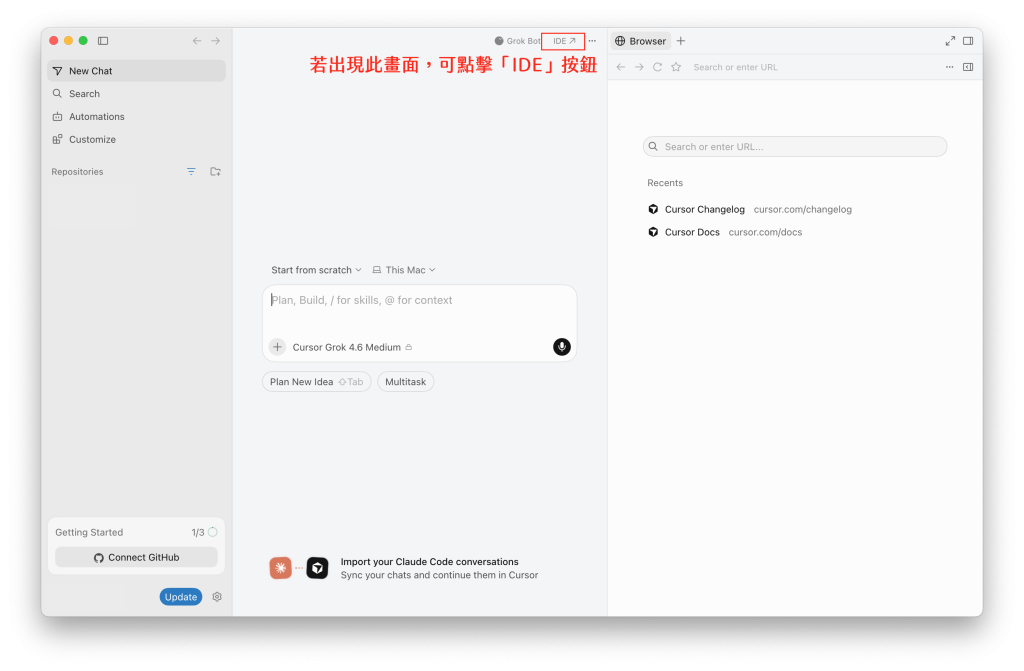This screenshot has width=1024, height=671.
Task: Click the Search or enter URL box
Action: point(795,146)
